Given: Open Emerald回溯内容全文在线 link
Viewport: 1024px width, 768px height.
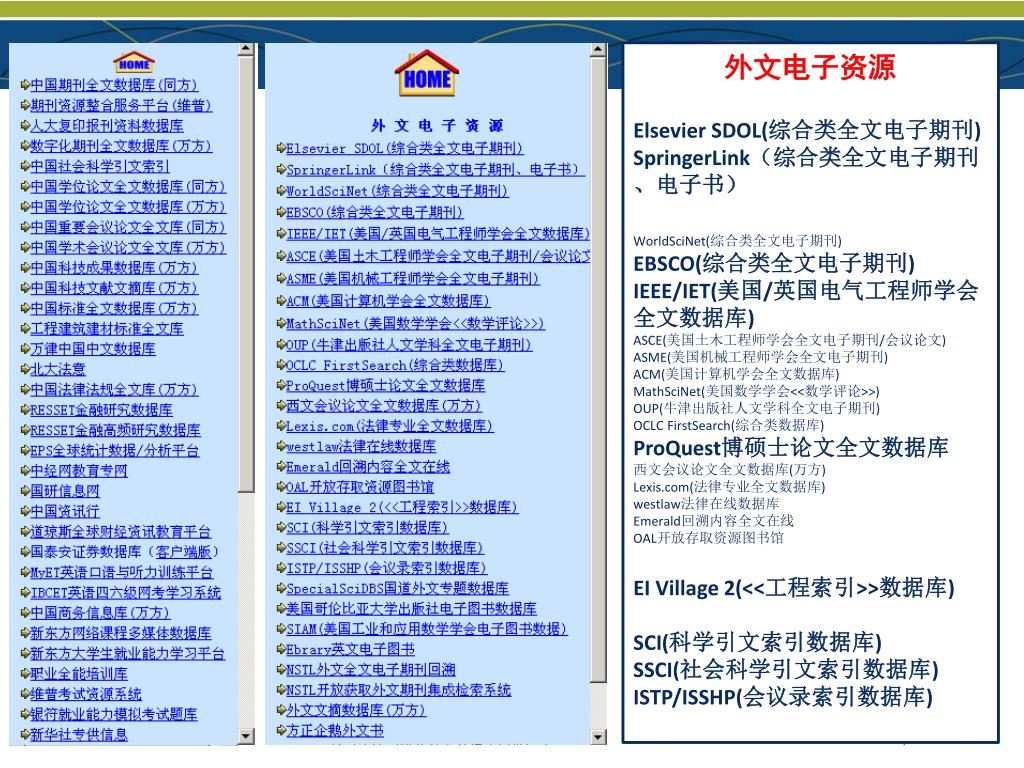Looking at the screenshot, I should coord(368,466).
